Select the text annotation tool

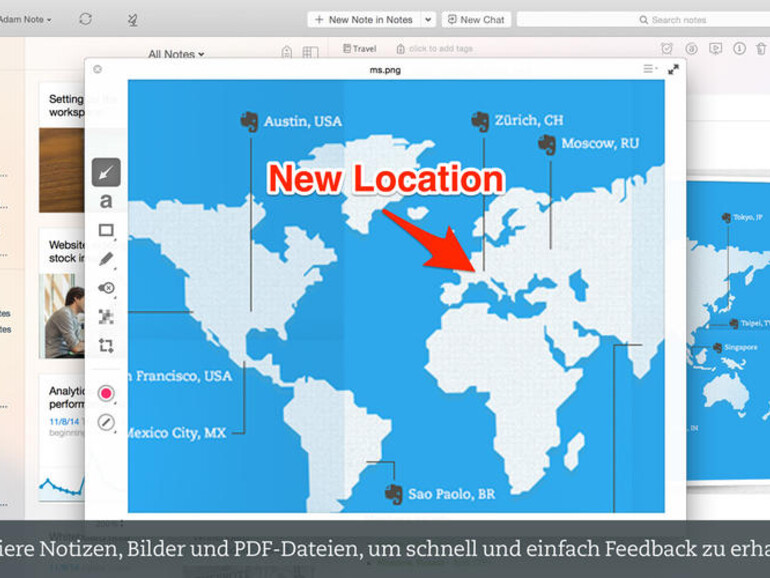(106, 201)
